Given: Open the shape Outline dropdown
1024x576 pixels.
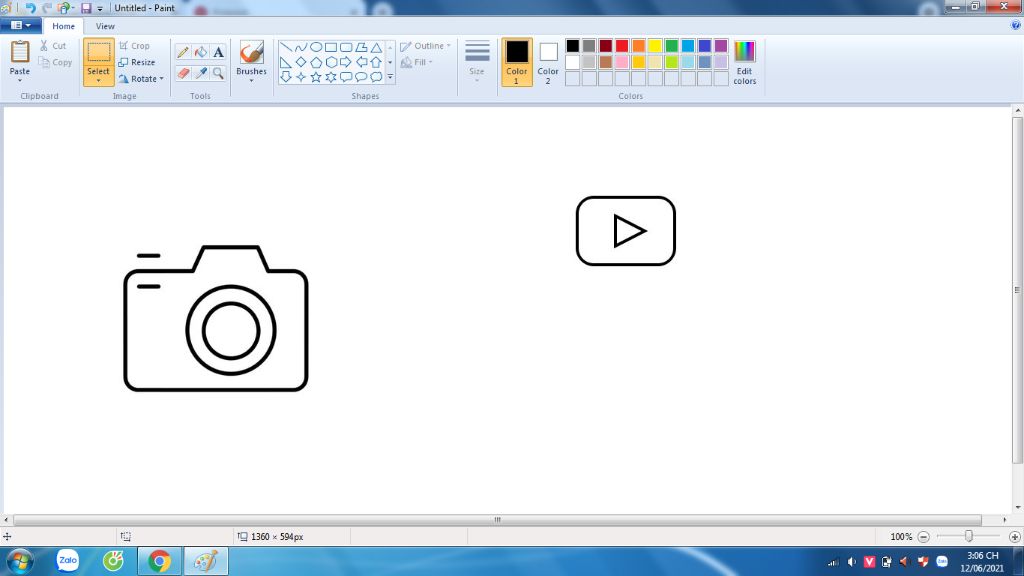Looking at the screenshot, I should coord(426,46).
